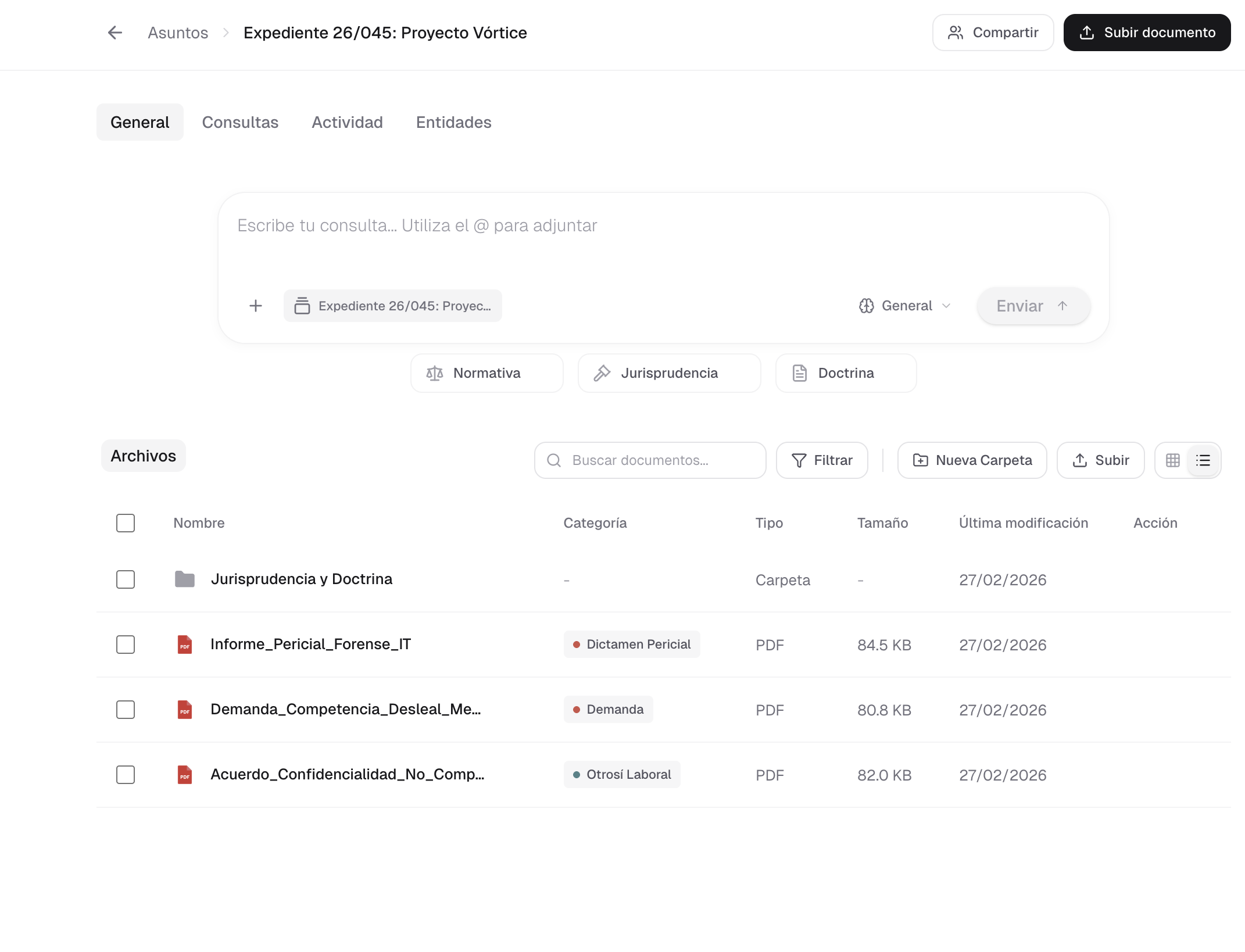Open the Jurisprudencia y Doctrina folder icon
Screen dimensions: 1245x952
coord(185,579)
